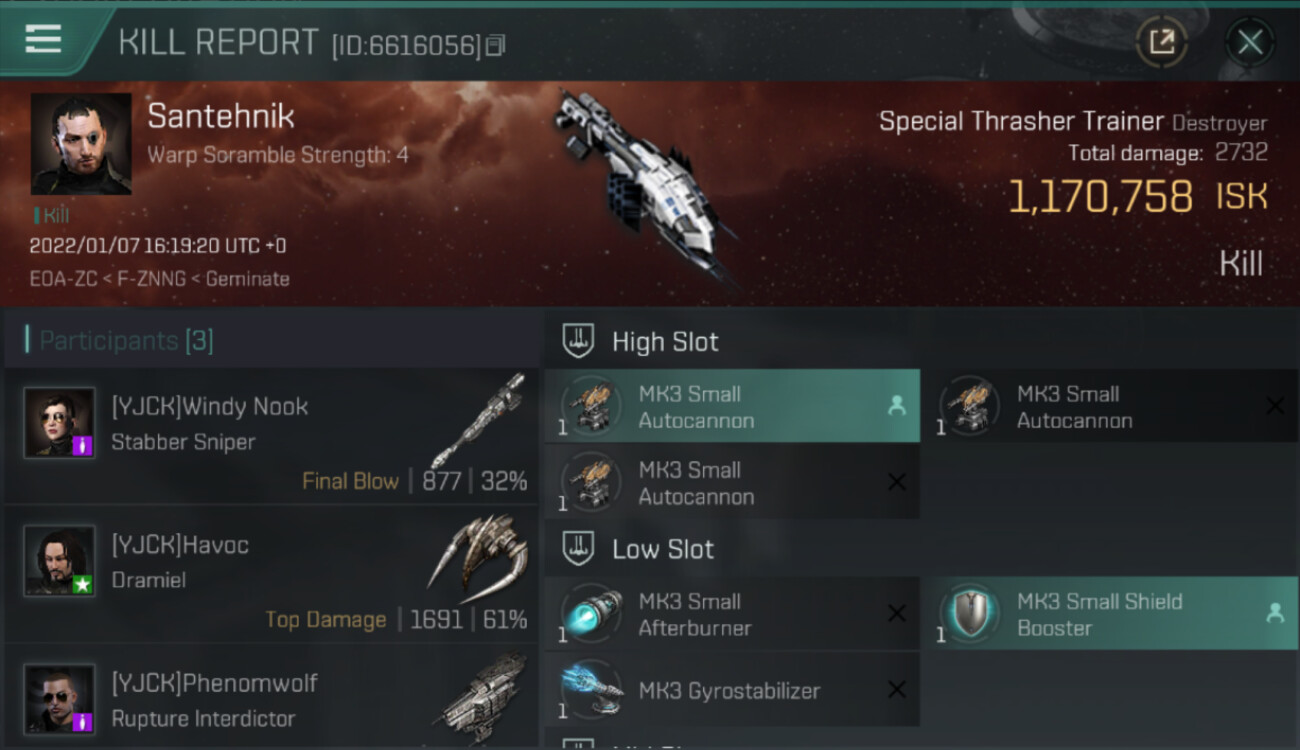Open Phenomwolf's pilot portrait
The height and width of the screenshot is (750, 1300).
(60, 699)
